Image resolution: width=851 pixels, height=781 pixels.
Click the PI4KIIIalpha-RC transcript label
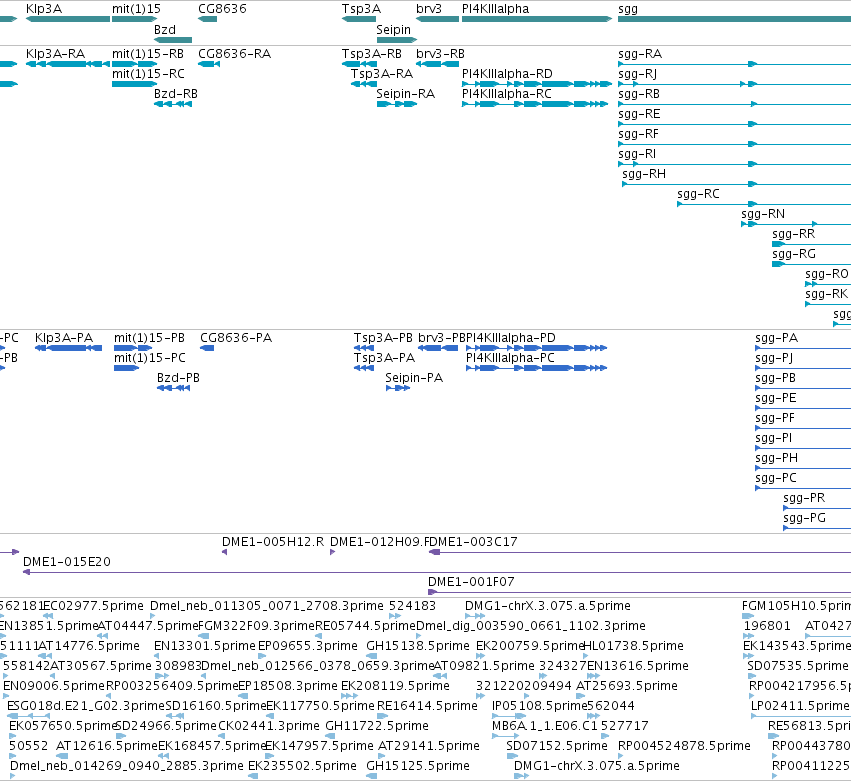click(507, 94)
